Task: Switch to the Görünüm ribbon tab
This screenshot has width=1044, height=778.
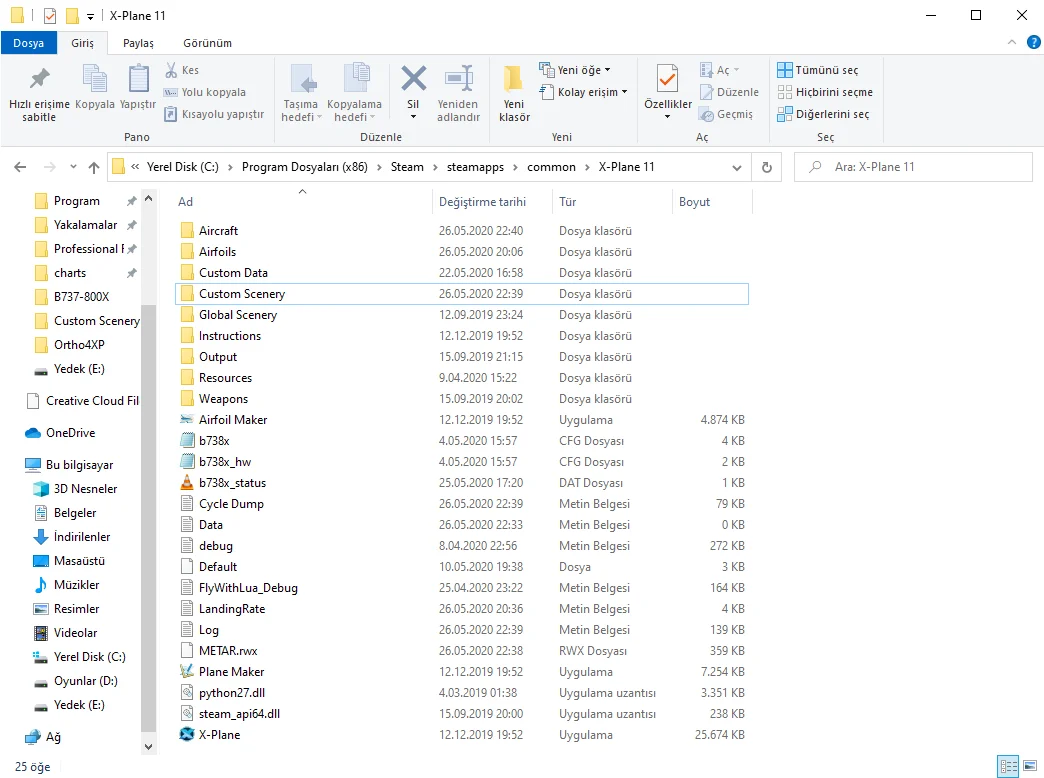Action: point(208,43)
